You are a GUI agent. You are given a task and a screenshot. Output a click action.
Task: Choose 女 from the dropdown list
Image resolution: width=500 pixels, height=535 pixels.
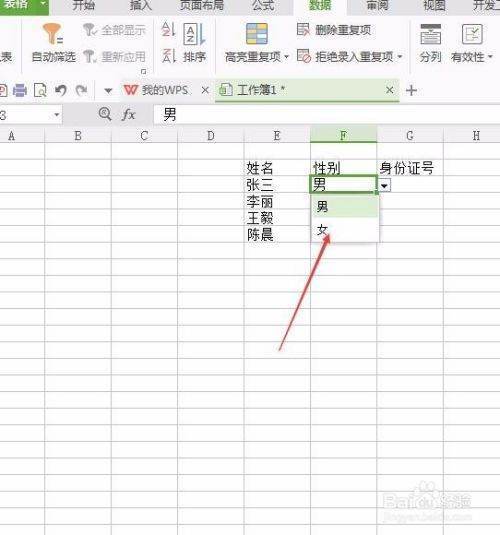pyautogui.click(x=345, y=230)
